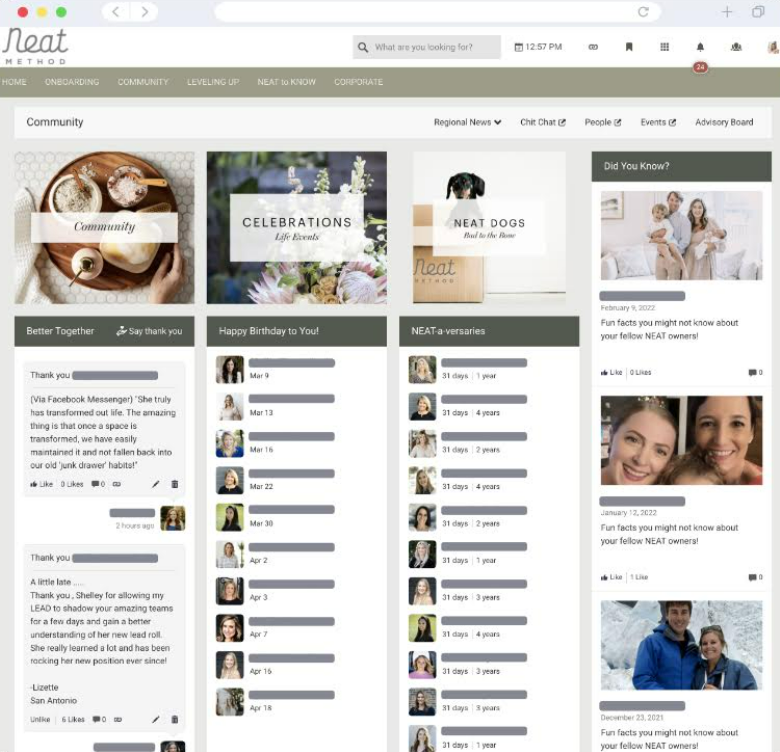780x752 pixels.
Task: Open comments on January 12, 2022 post
Action: (x=755, y=577)
